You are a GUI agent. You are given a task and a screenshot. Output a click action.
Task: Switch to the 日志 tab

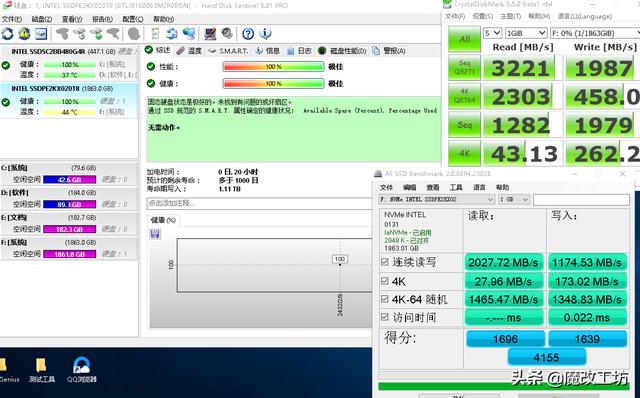(x=300, y=51)
